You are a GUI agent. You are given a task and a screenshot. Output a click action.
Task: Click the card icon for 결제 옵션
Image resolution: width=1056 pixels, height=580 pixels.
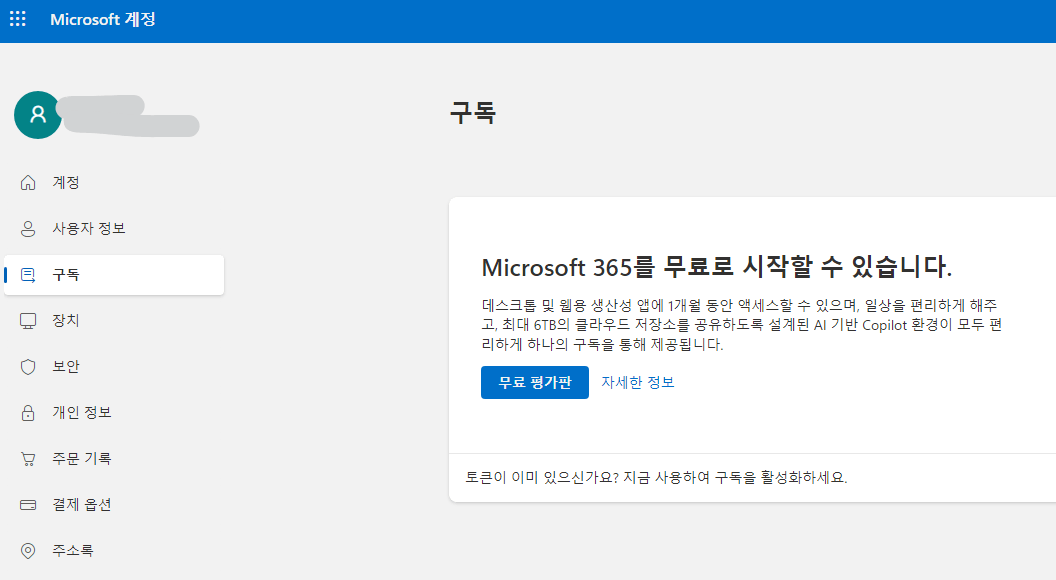[x=28, y=505]
